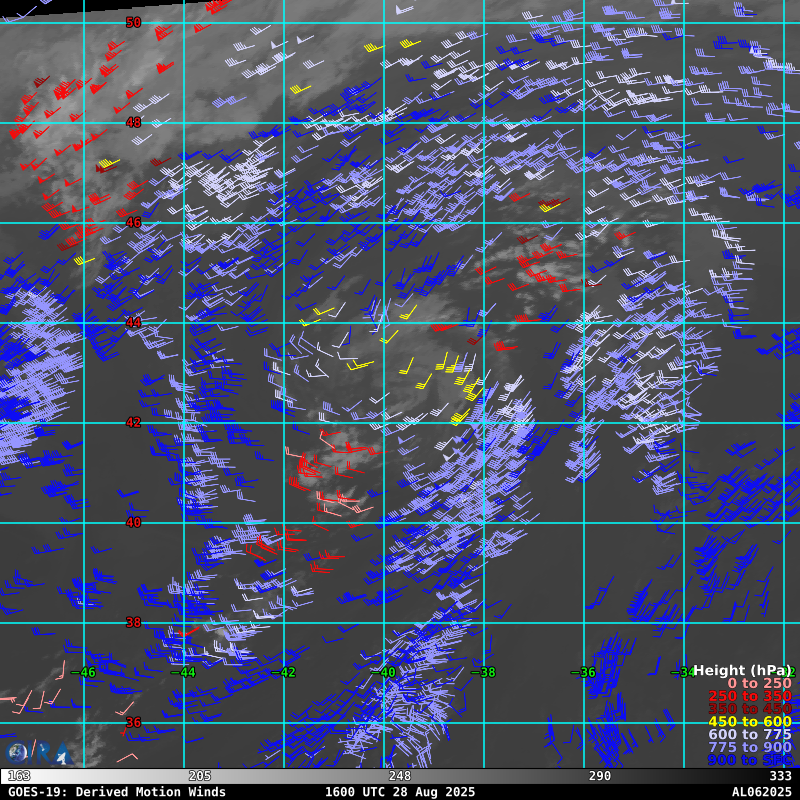
Task: Click the longitude label -44
Action: [183, 672]
